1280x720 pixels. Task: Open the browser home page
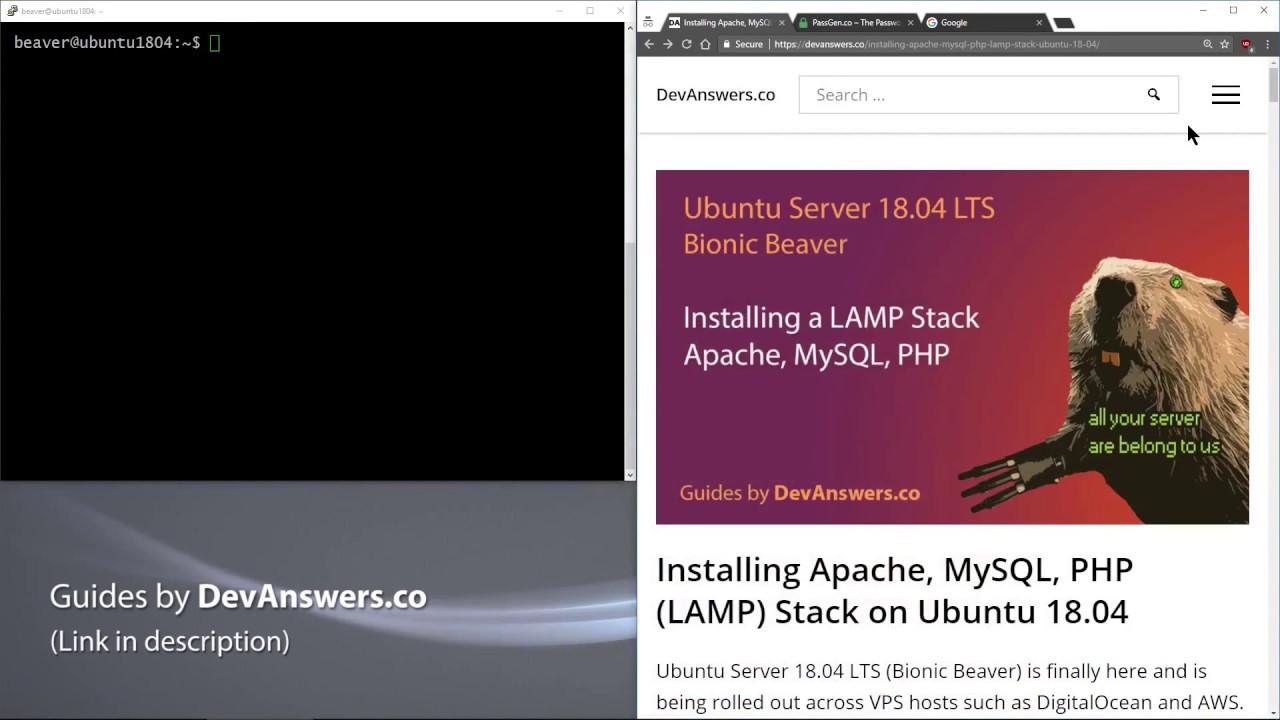(705, 44)
